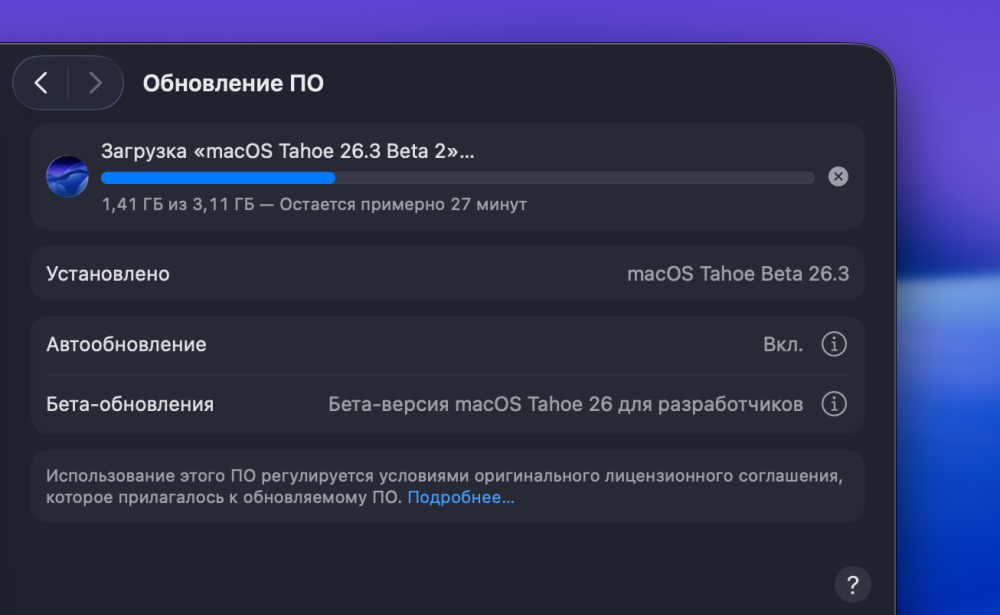Click the license agreement notice text

[445, 487]
